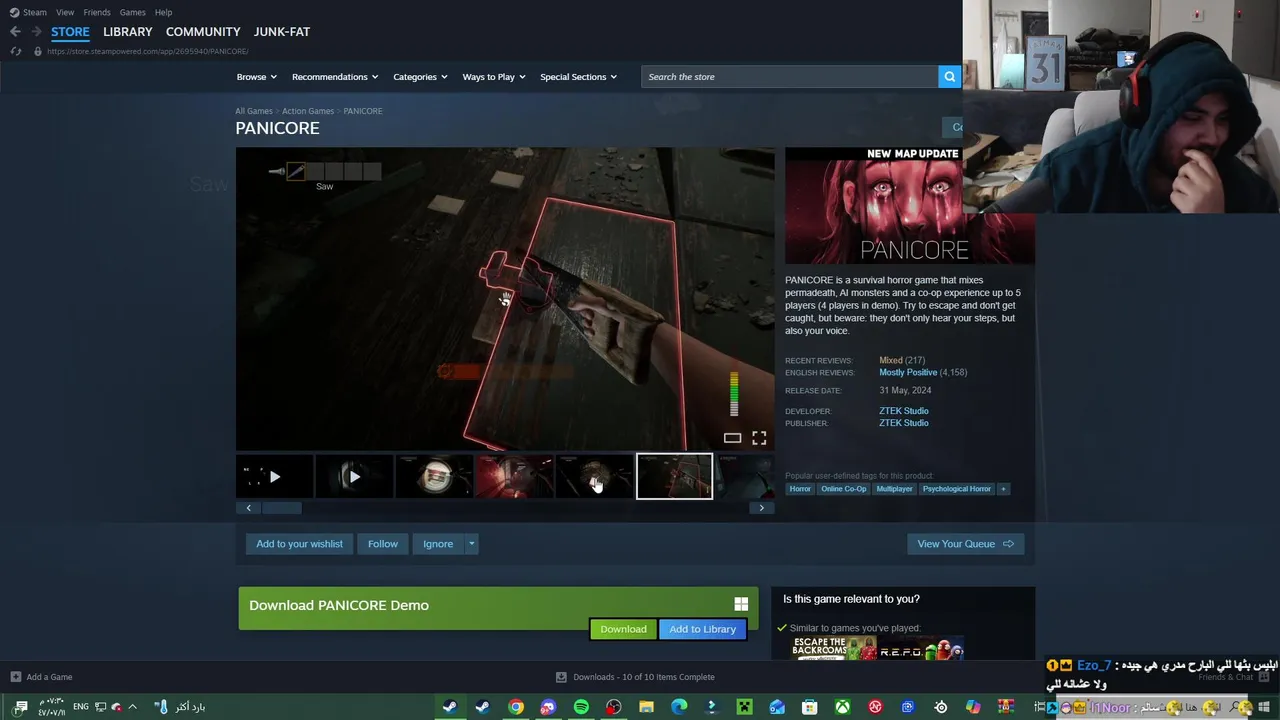This screenshot has height=720, width=1280.
Task: Click the plus icon beside Add a Game
Action: (x=15, y=677)
